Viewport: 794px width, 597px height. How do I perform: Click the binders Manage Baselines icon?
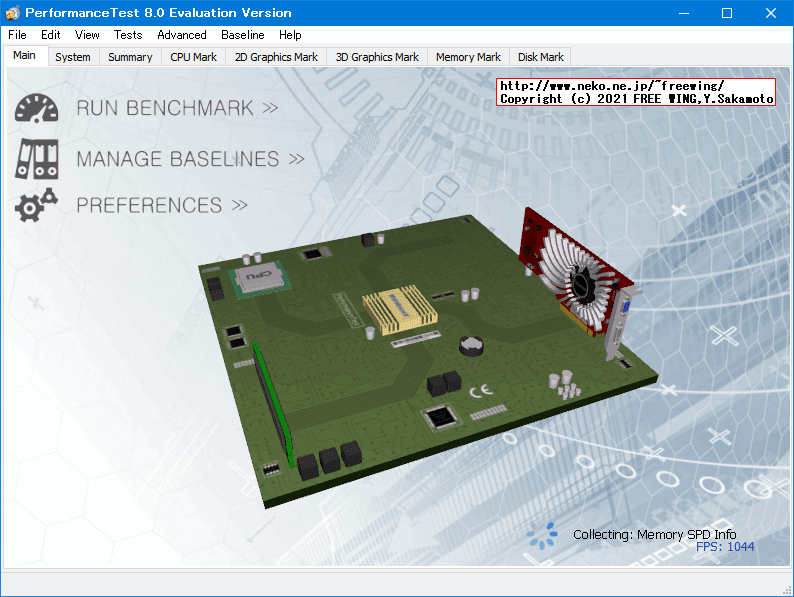(x=36, y=157)
